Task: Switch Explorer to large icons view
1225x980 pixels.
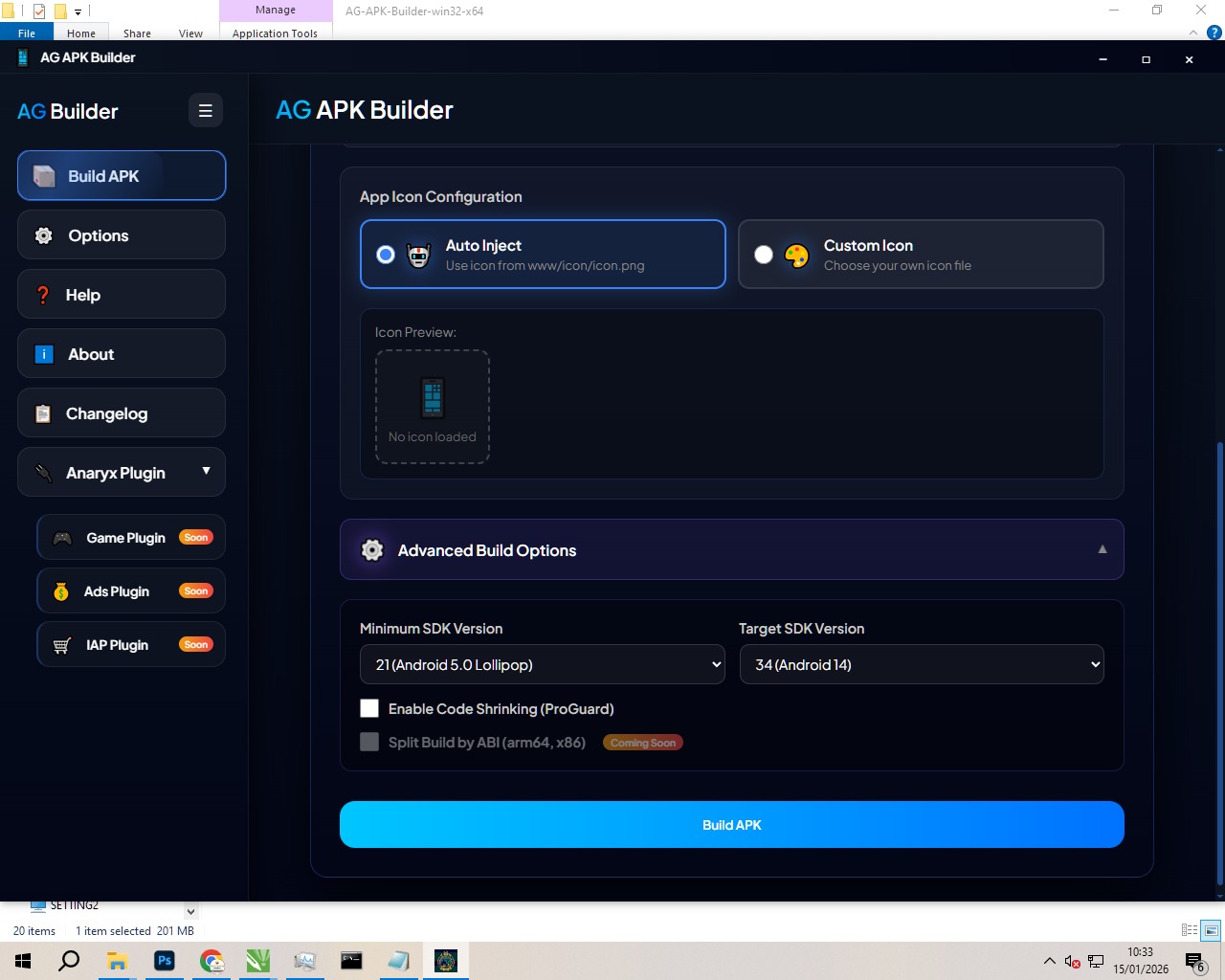Action: tap(1212, 930)
